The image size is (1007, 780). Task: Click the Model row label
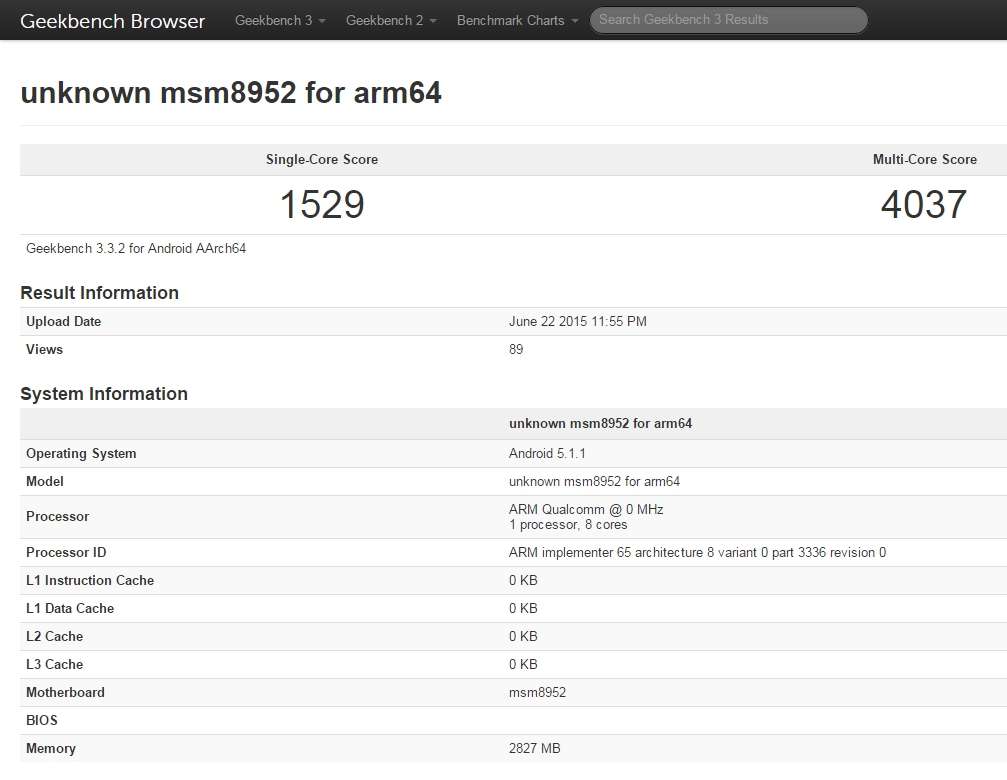coord(44,481)
